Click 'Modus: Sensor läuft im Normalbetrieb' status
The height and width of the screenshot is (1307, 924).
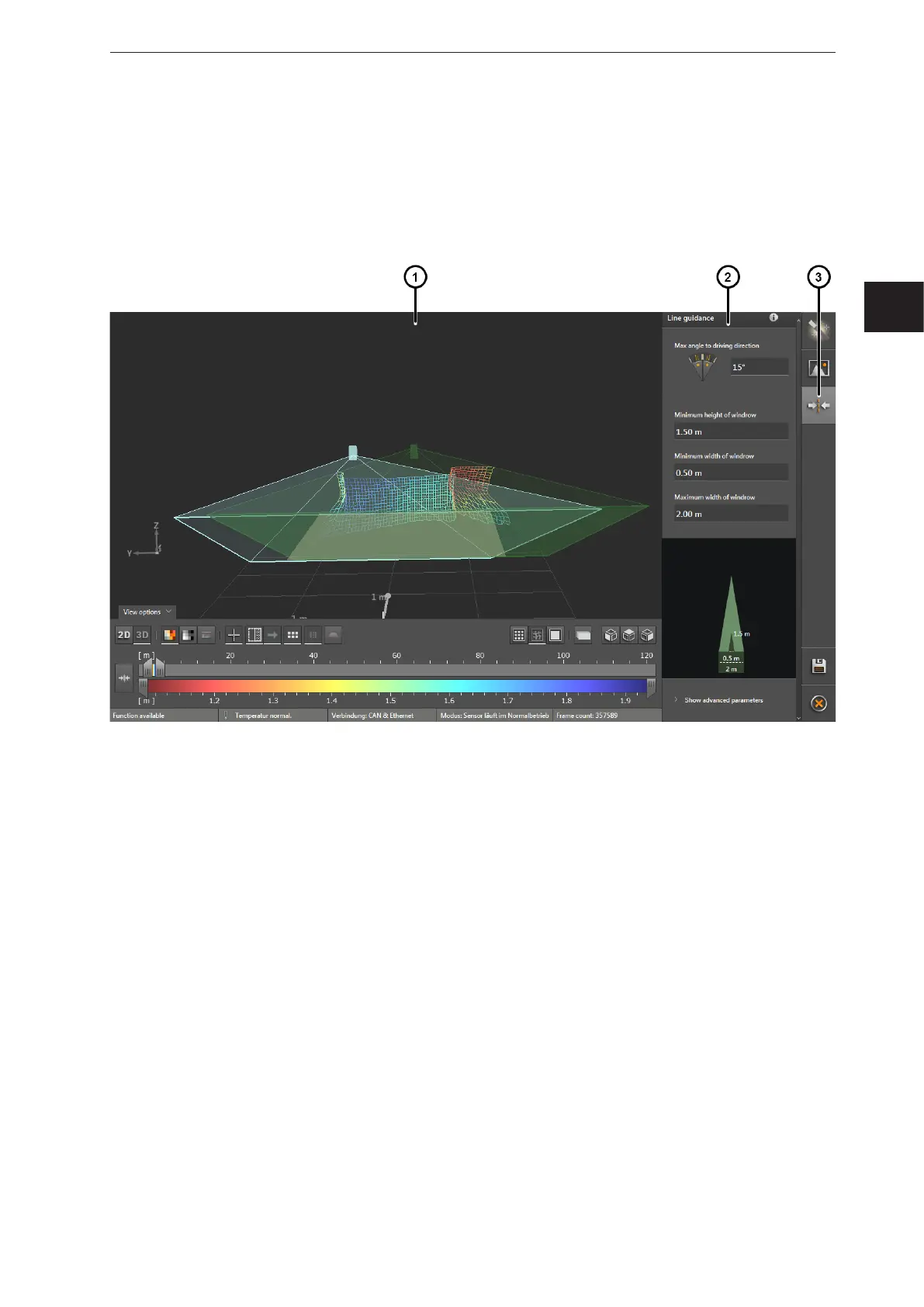pos(495,716)
